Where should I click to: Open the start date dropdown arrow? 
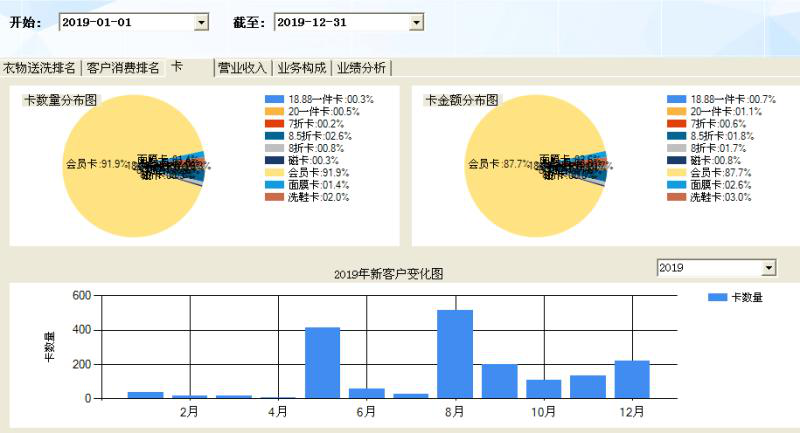click(x=202, y=22)
